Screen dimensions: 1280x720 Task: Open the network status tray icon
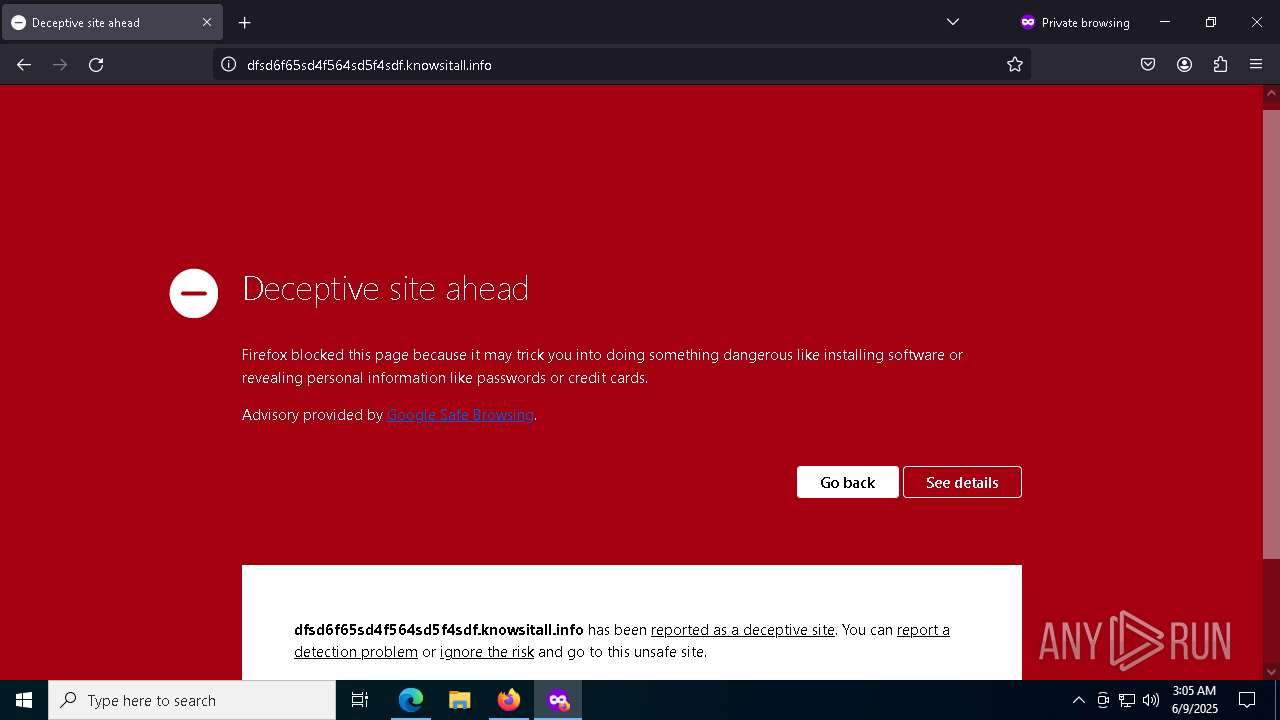point(1127,700)
